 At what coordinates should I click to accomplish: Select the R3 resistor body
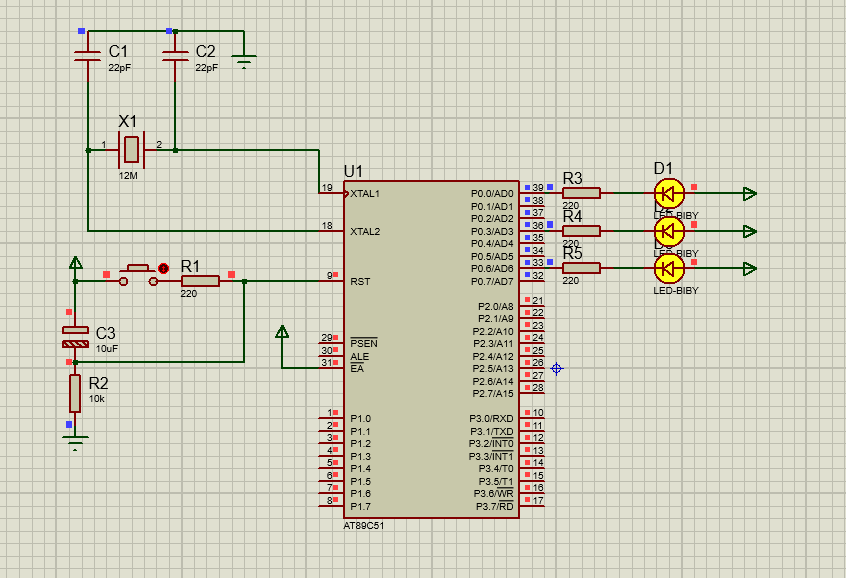coord(581,193)
